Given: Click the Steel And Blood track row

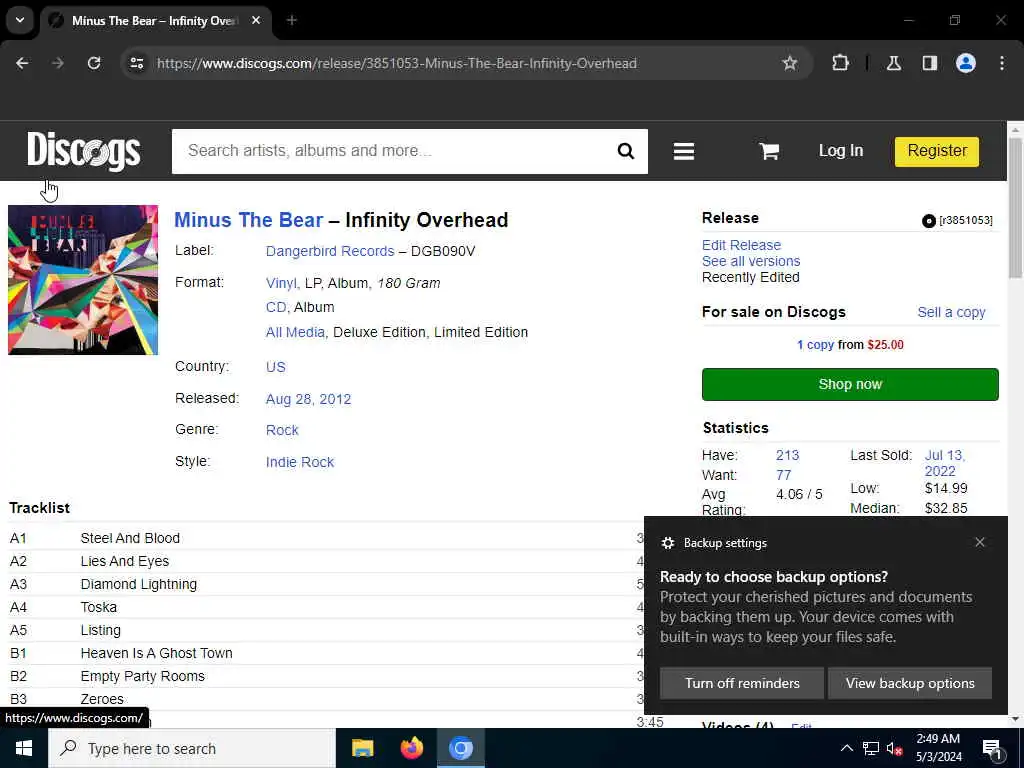Looking at the screenshot, I should [327, 538].
